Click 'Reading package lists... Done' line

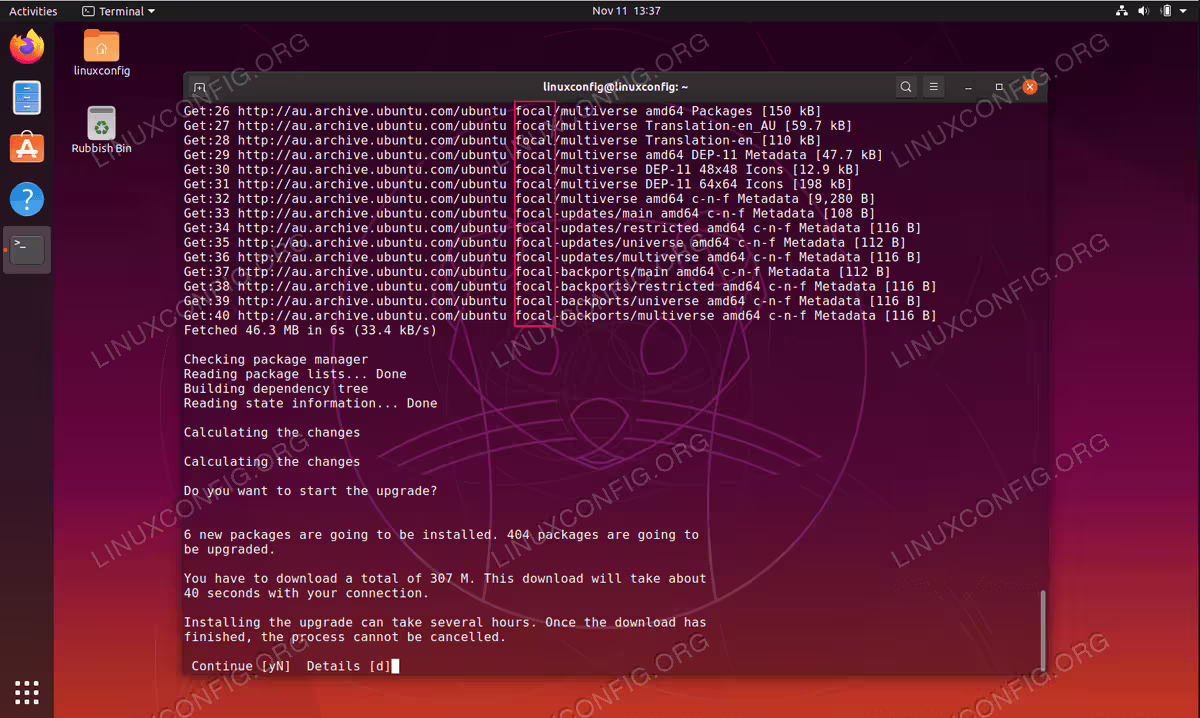coord(295,374)
